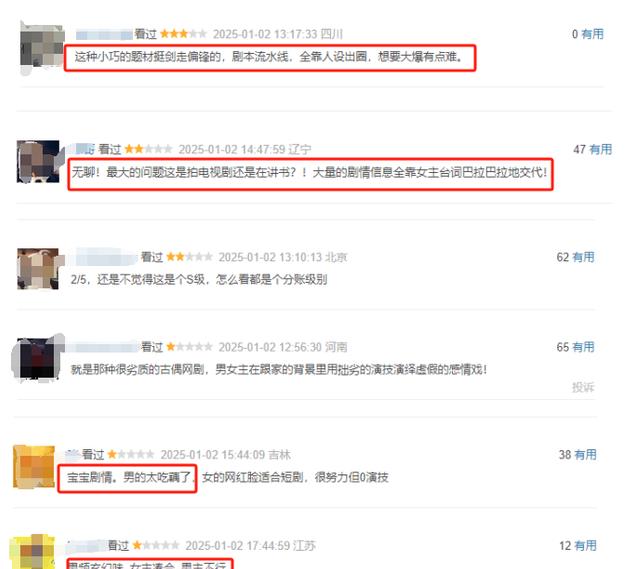Click the three-star rating of Sichuan review
Viewport: 636px width, 569px height.
pyautogui.click(x=183, y=34)
